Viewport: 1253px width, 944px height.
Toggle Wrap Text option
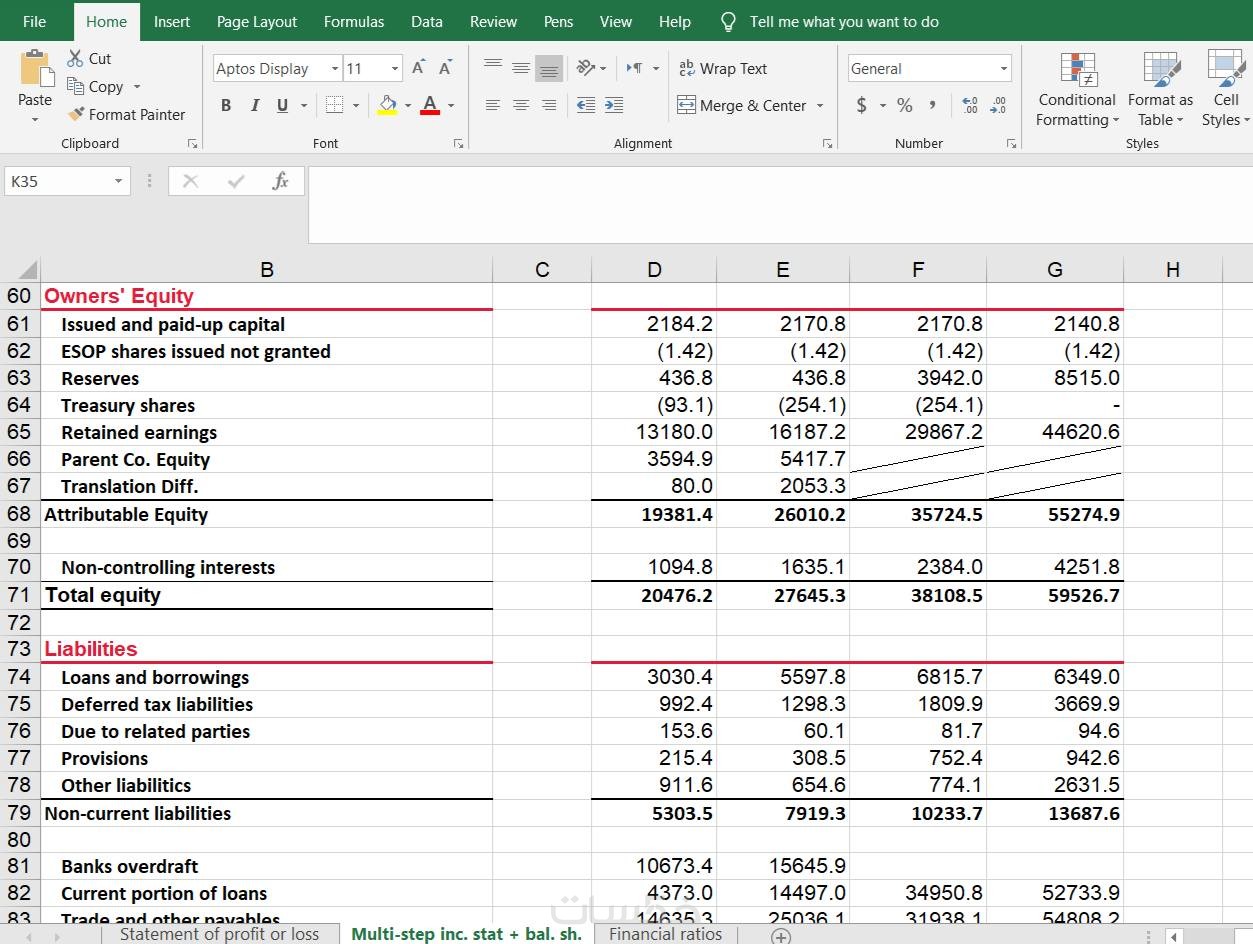[723, 68]
